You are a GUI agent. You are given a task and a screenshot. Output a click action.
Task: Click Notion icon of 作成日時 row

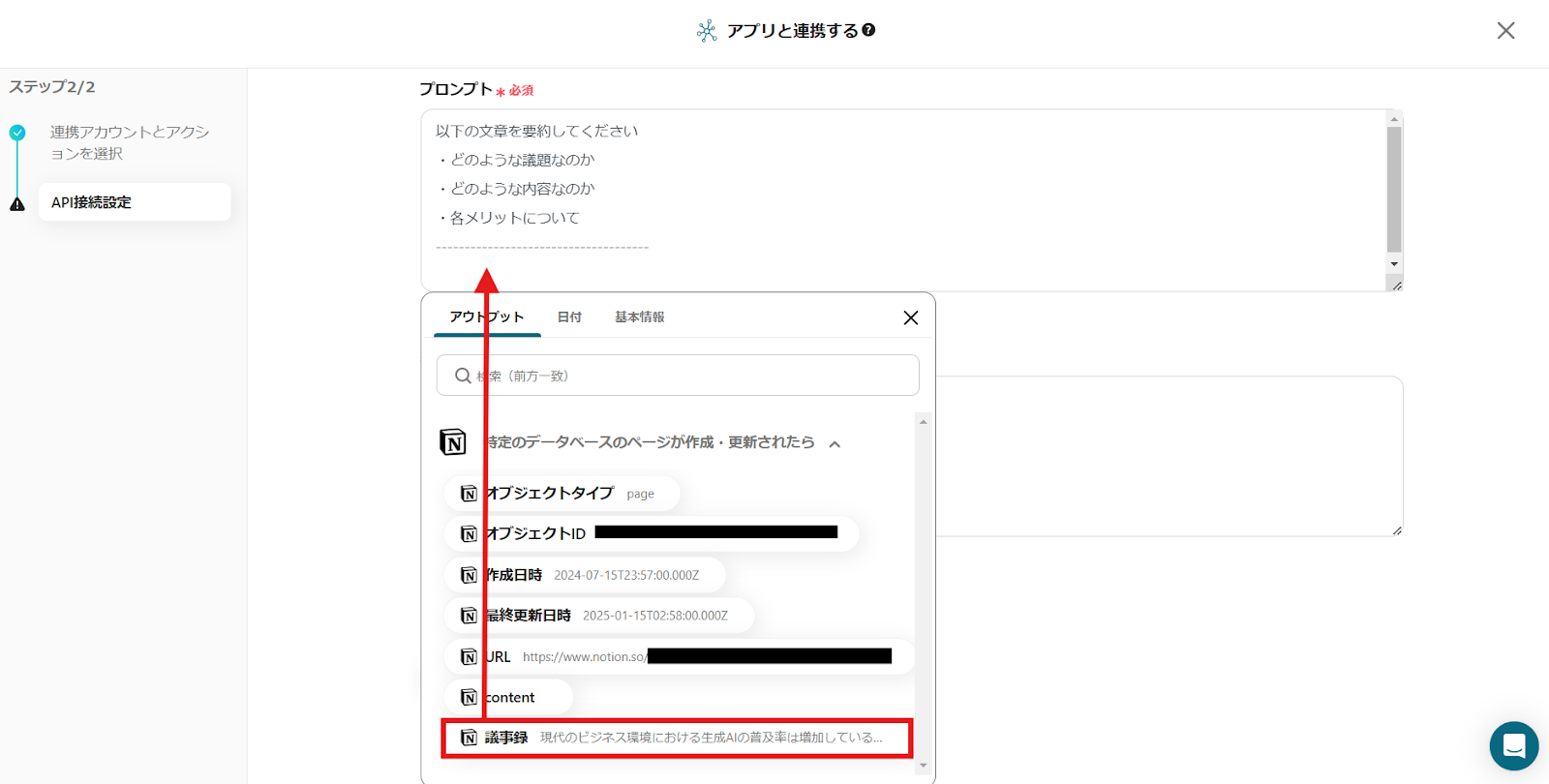pyautogui.click(x=469, y=575)
